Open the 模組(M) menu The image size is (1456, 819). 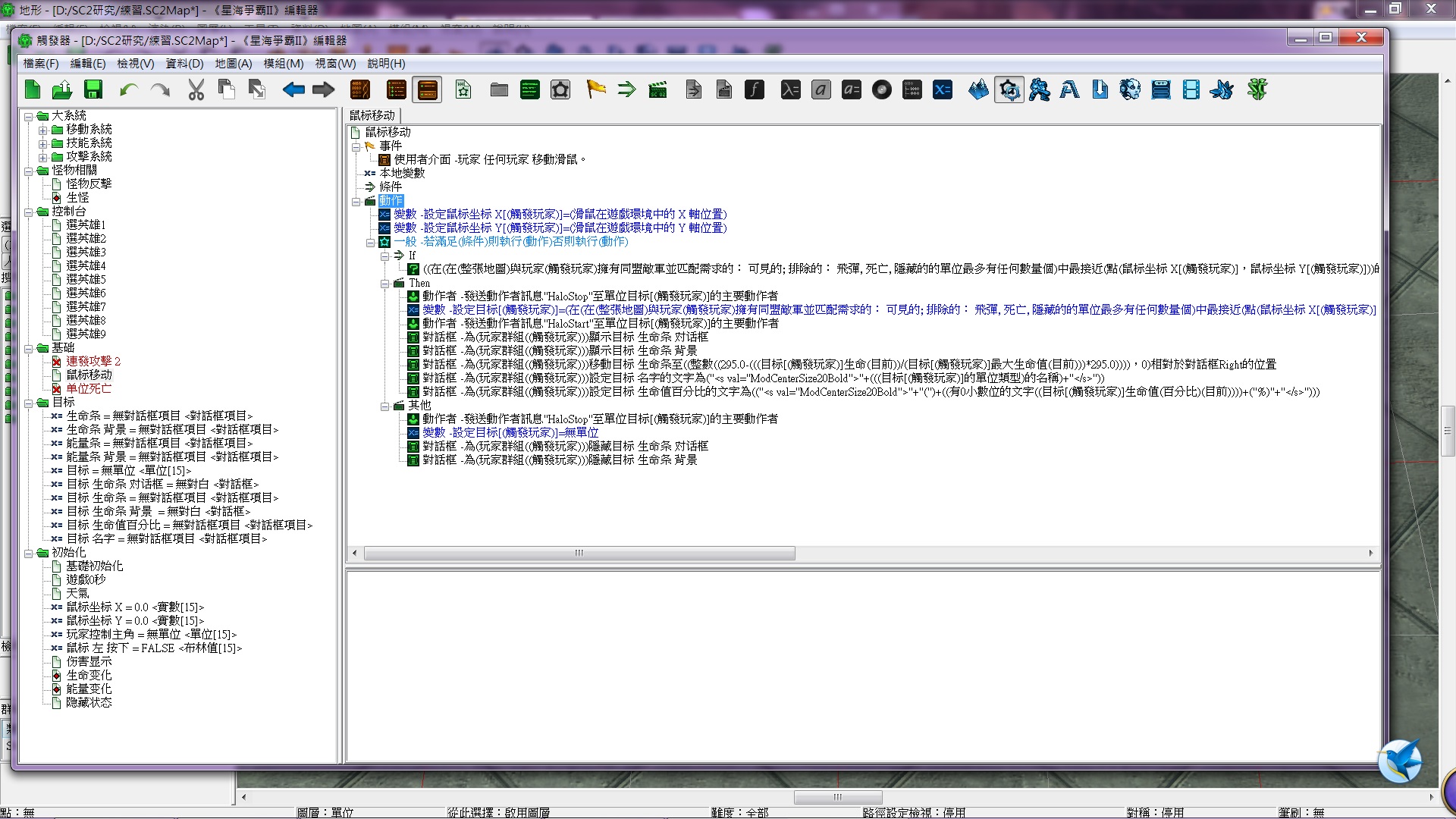pos(284,64)
